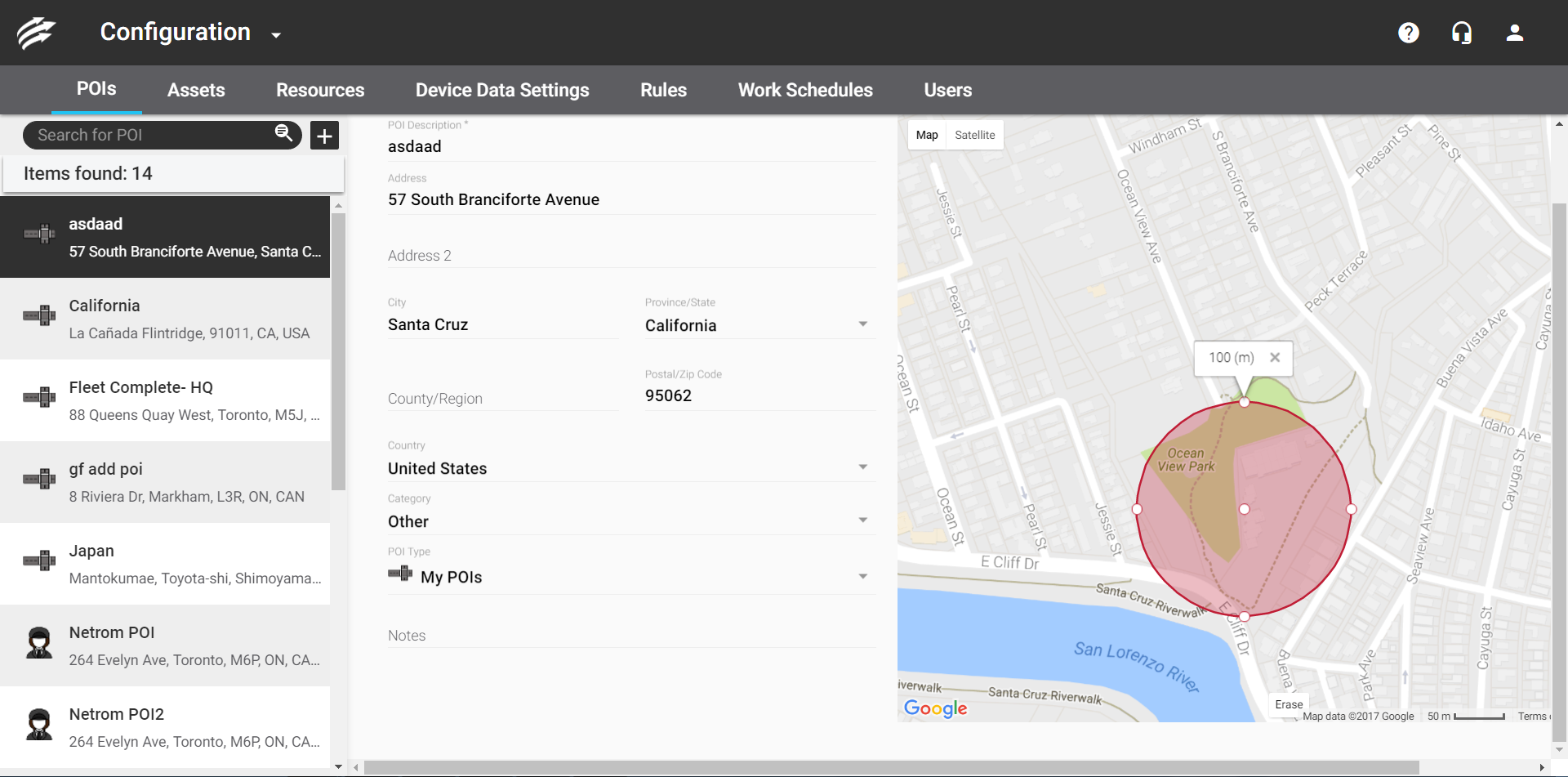Open the user profile icon
Screen dimensions: 1568x777
coord(1515,33)
